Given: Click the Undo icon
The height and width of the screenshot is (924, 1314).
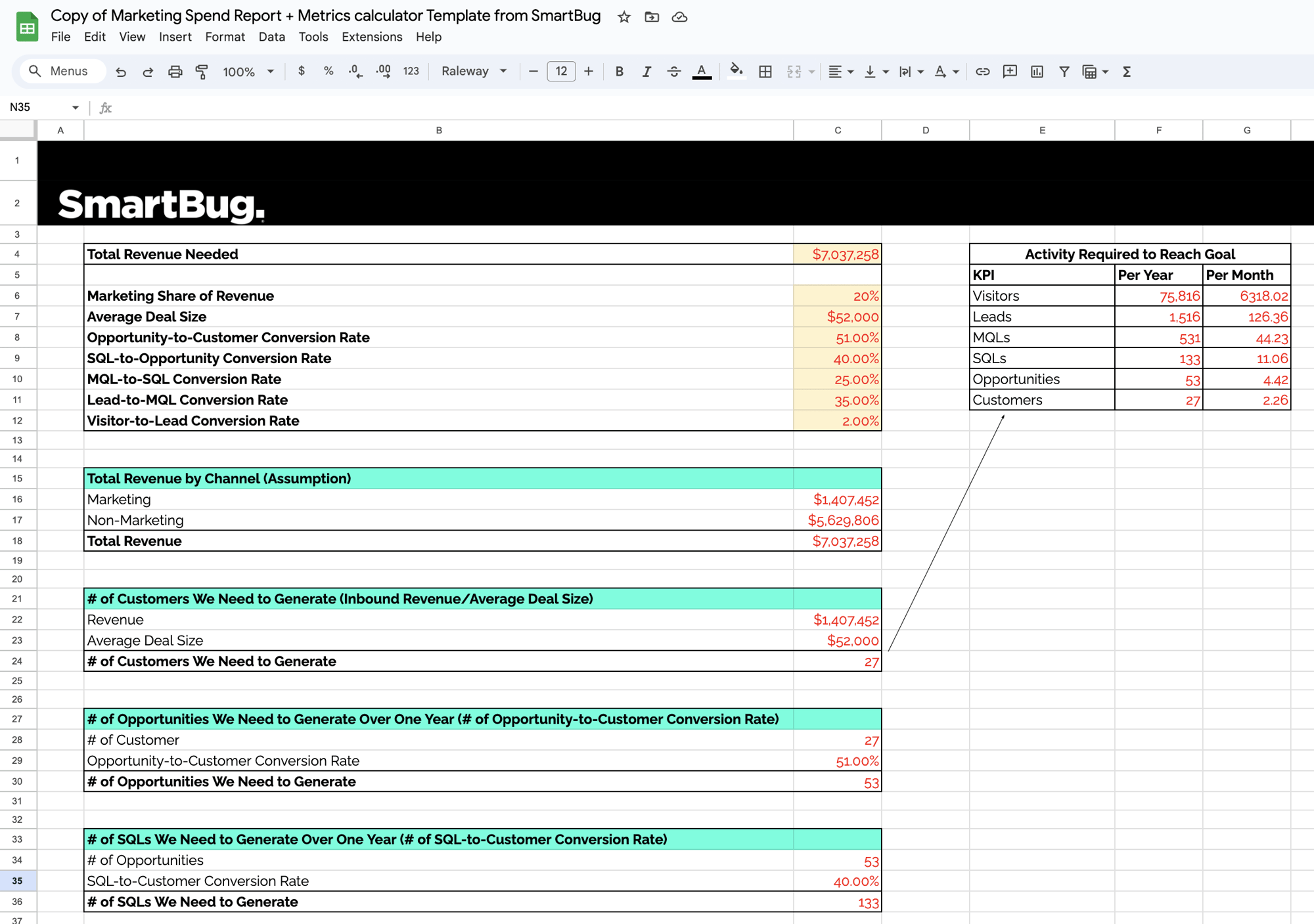Looking at the screenshot, I should [120, 72].
